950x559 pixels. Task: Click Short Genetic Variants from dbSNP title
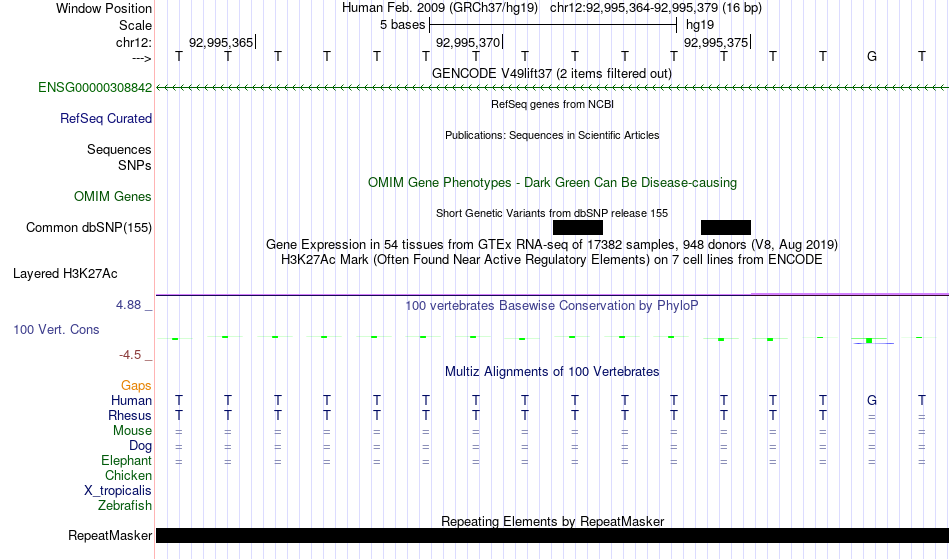[x=552, y=213]
